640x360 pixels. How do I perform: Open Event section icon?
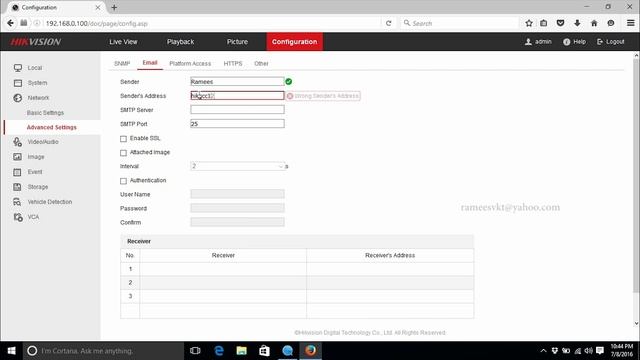point(18,172)
